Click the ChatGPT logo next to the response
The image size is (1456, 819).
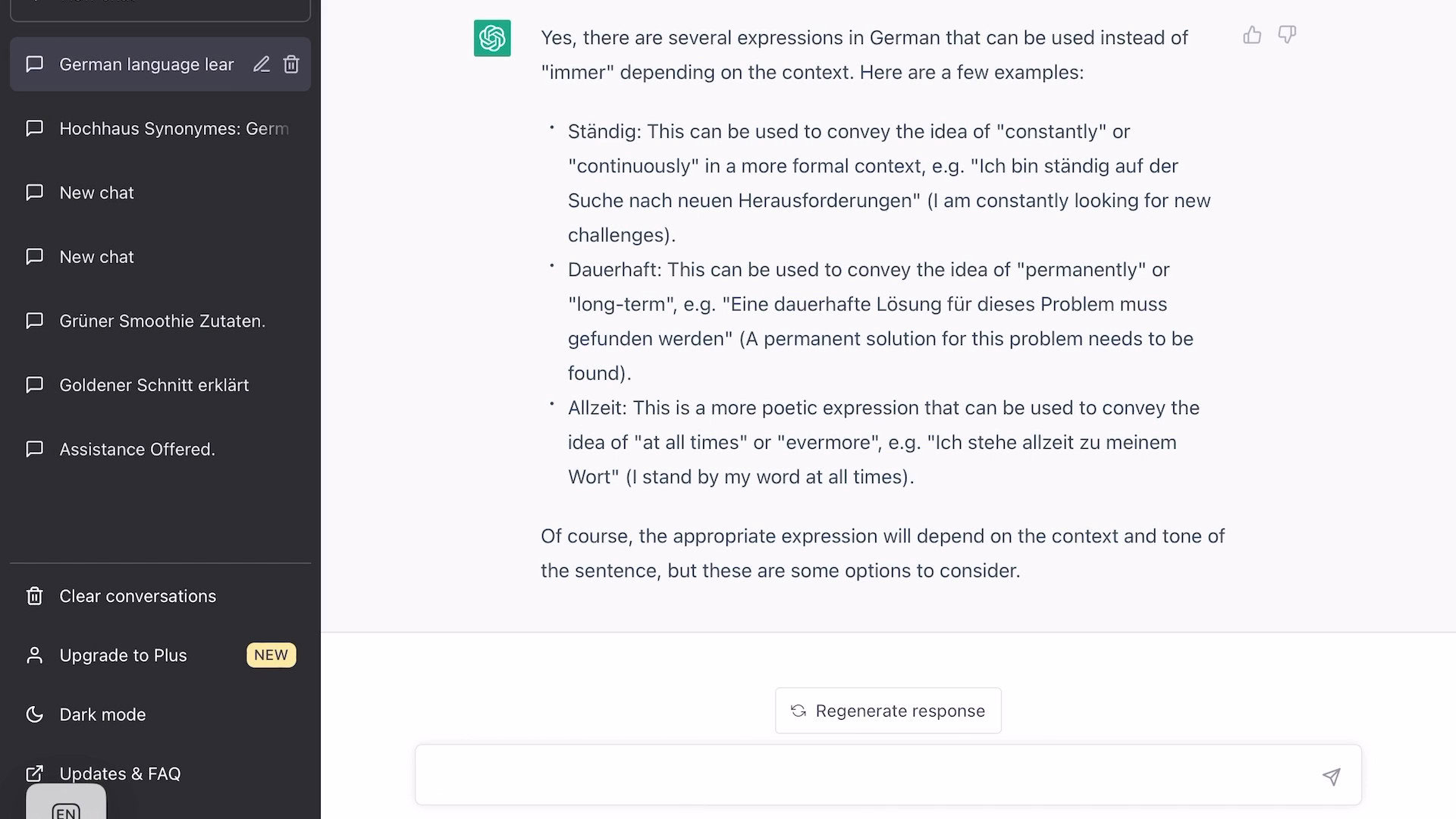pos(491,39)
